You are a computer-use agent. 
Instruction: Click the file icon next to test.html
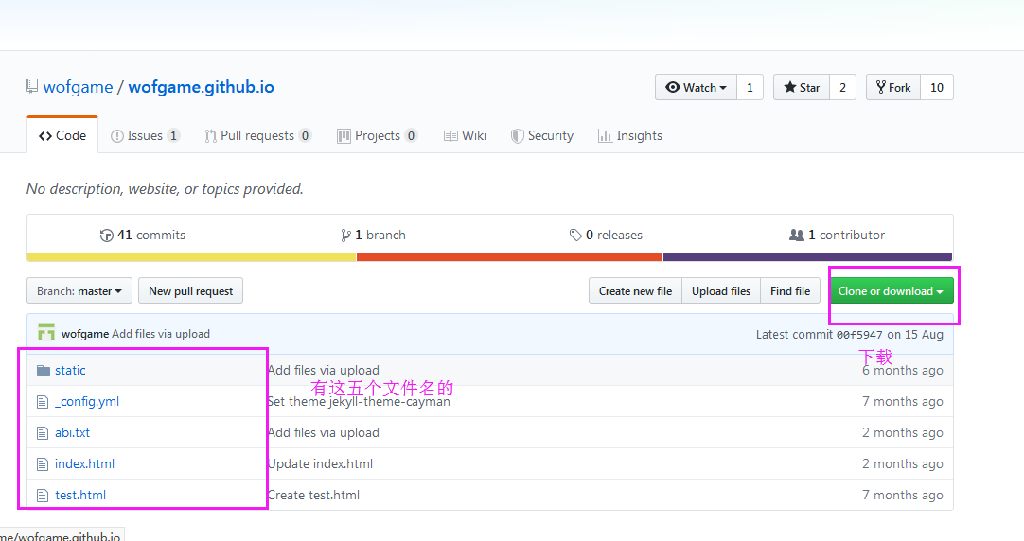[x=42, y=495]
